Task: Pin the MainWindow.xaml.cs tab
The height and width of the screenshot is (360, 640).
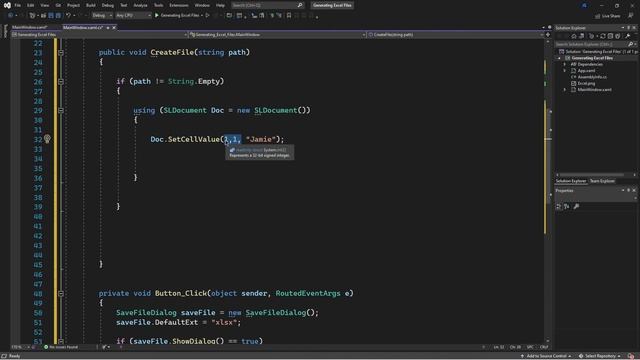Action: (108, 27)
